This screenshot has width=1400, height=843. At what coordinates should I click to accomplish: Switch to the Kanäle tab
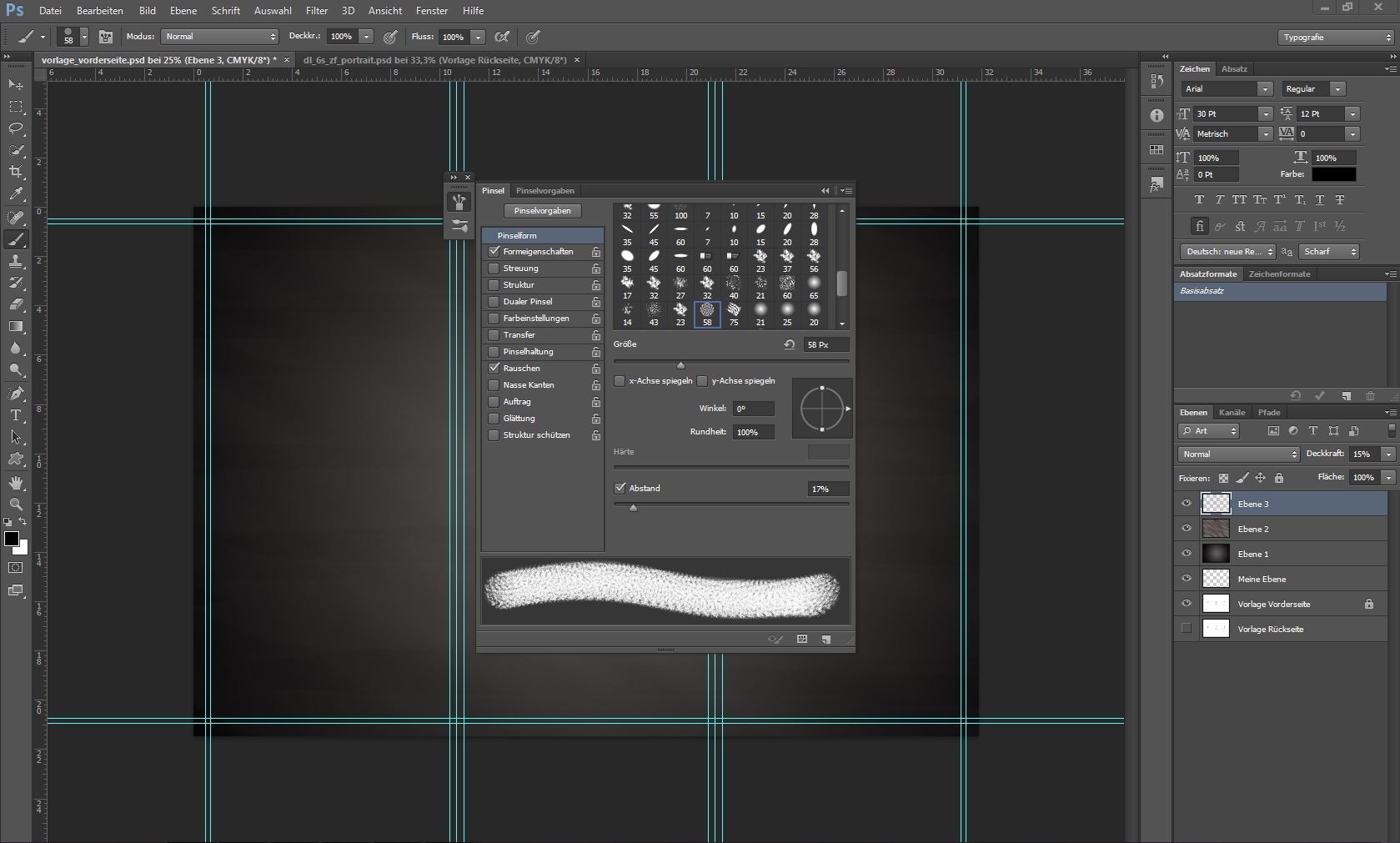[x=1231, y=413]
